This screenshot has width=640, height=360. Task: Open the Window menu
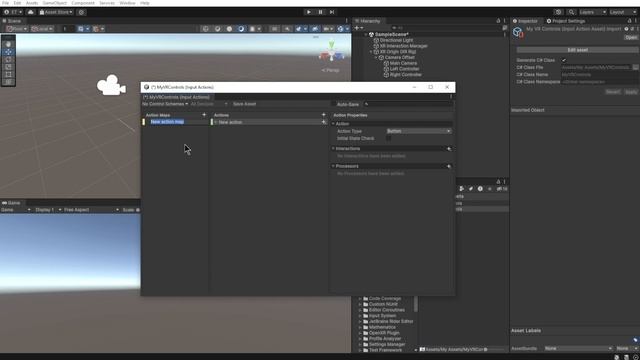click(x=127, y=3)
